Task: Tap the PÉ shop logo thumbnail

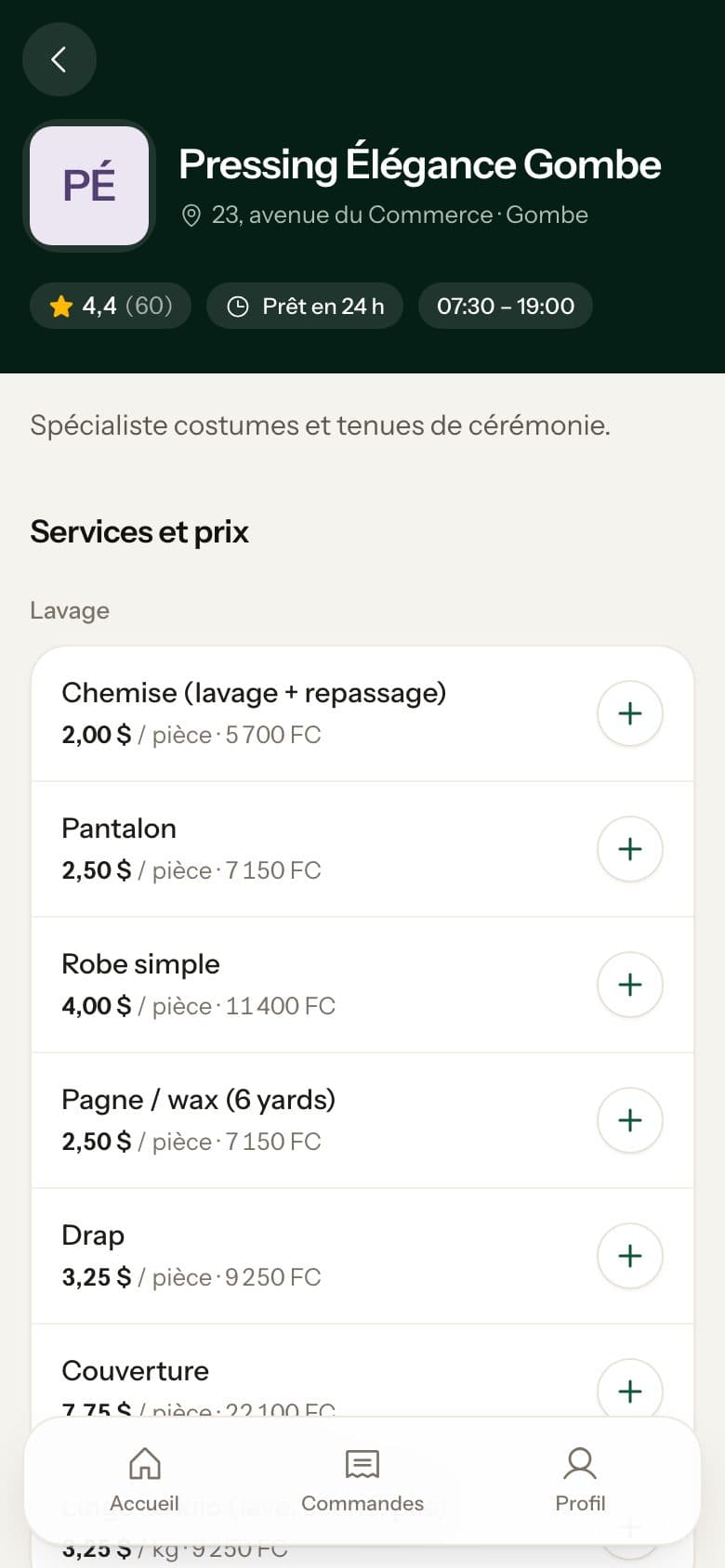Action: click(89, 186)
